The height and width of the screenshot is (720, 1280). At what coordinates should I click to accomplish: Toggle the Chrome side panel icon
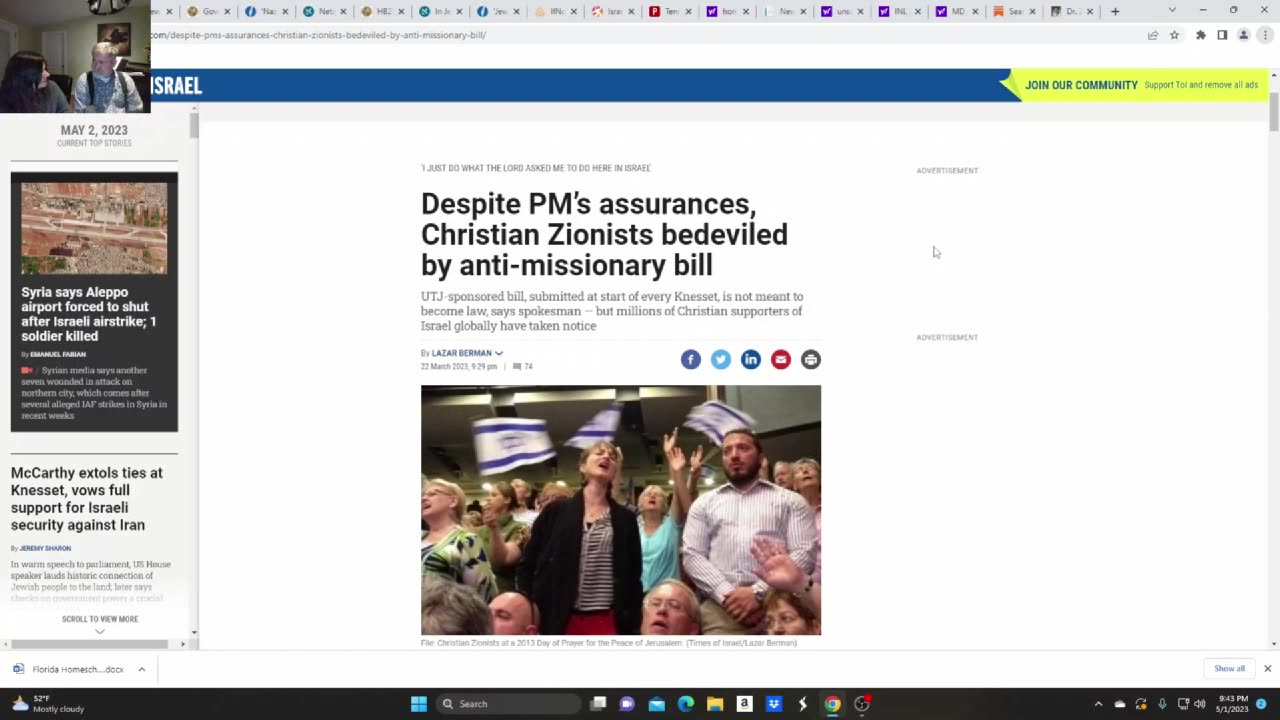1222,35
